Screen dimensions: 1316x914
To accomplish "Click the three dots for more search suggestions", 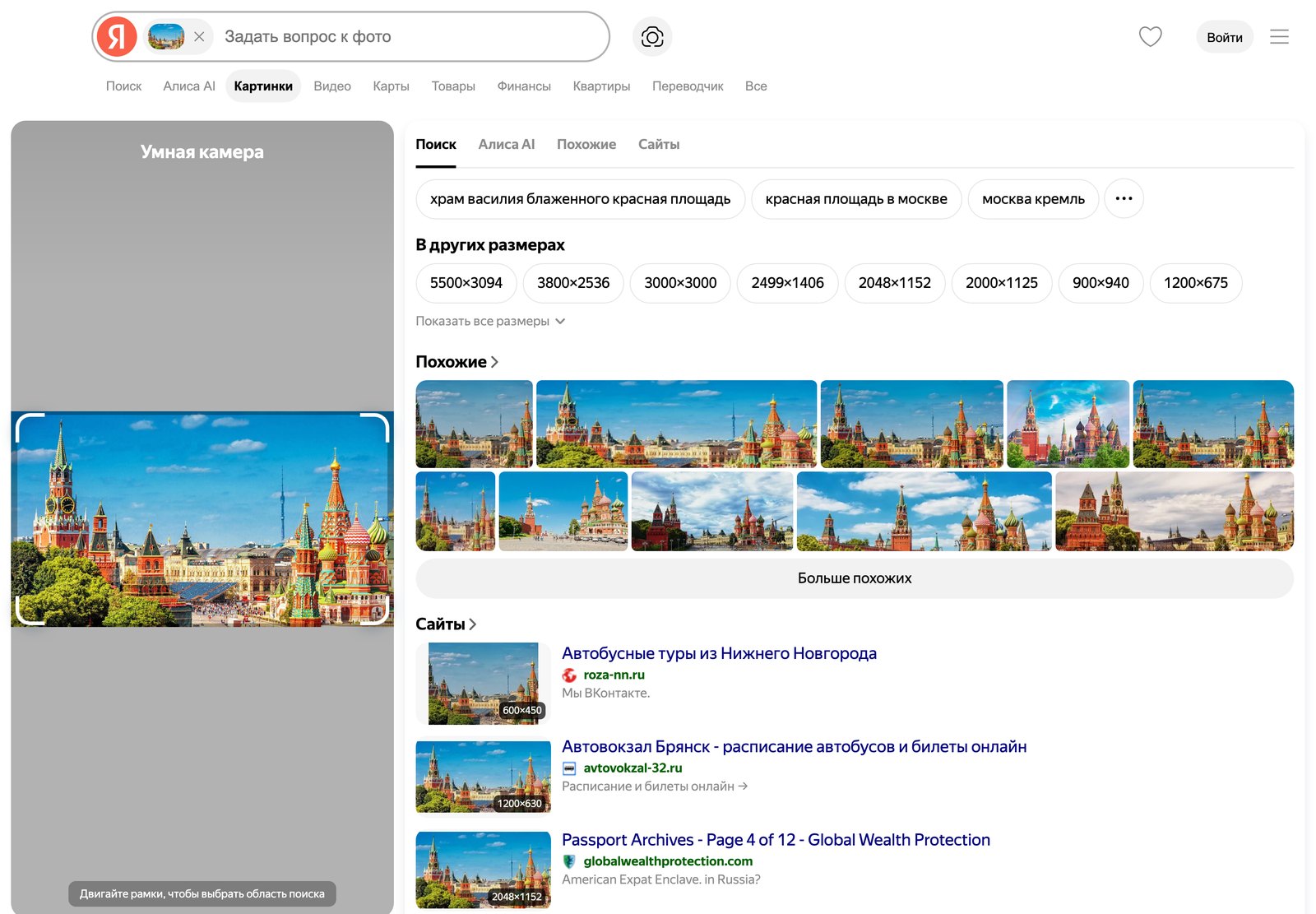I will coord(1124,199).
